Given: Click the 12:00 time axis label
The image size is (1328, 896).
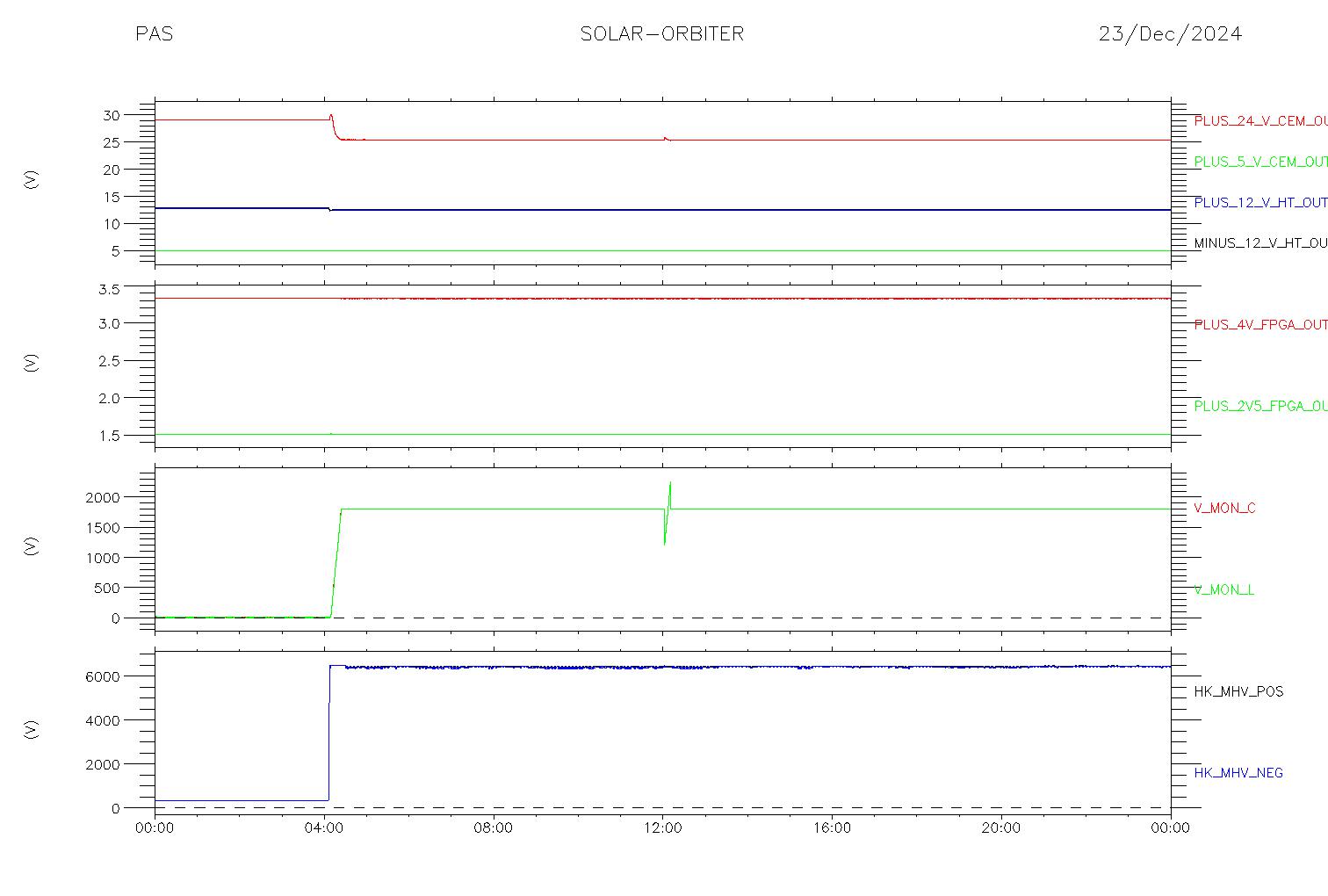Looking at the screenshot, I should coord(662,828).
